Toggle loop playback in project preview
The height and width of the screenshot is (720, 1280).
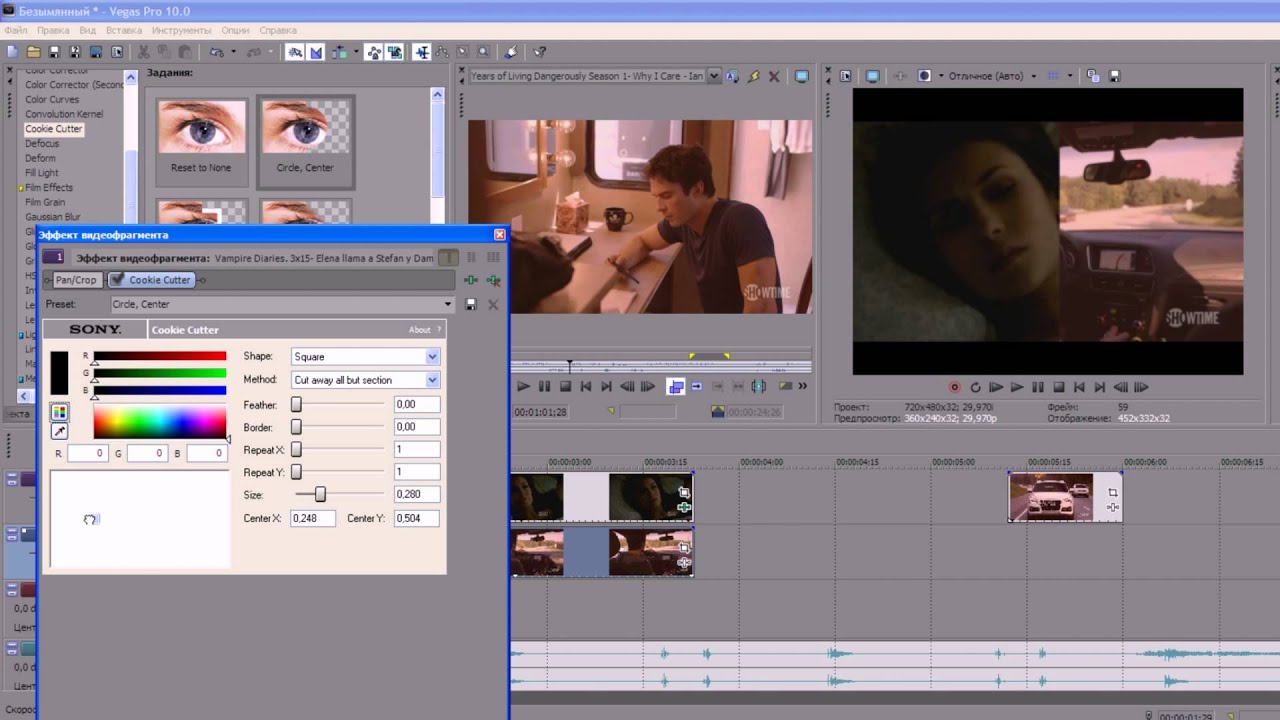(975, 387)
